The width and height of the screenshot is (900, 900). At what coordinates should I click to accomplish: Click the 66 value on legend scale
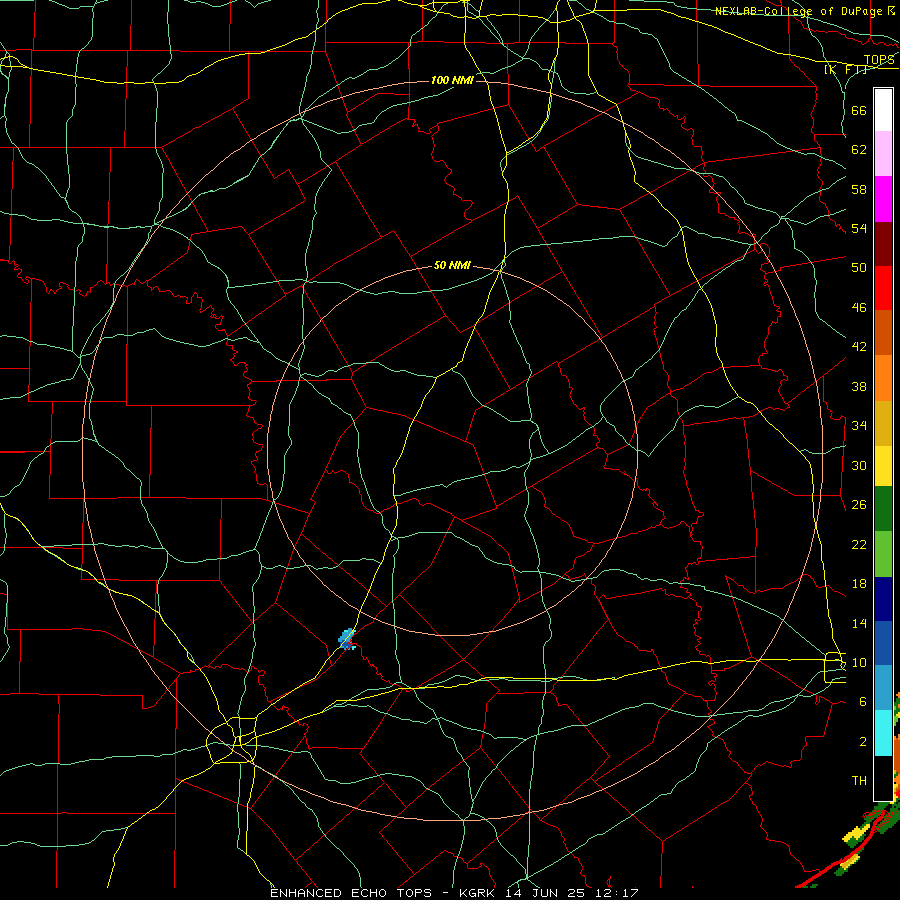[859, 110]
